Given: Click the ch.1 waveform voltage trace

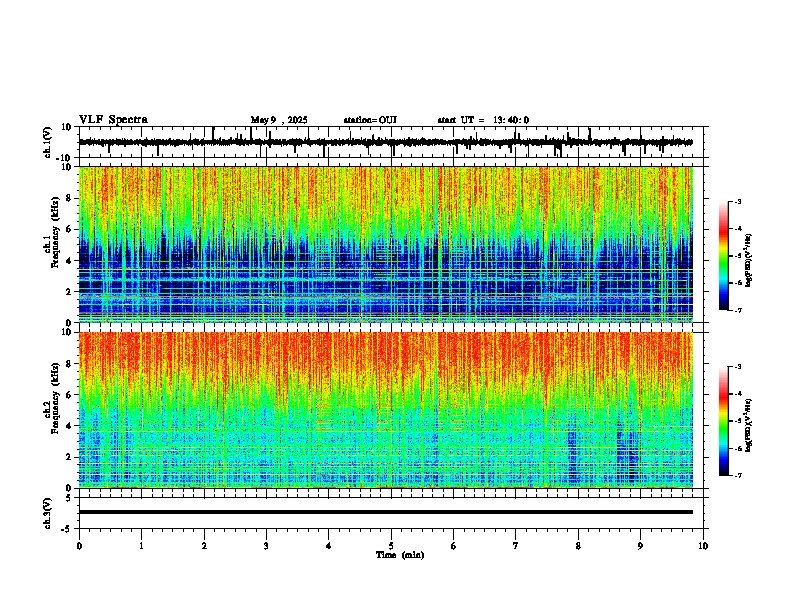Looking at the screenshot, I should click(386, 142).
